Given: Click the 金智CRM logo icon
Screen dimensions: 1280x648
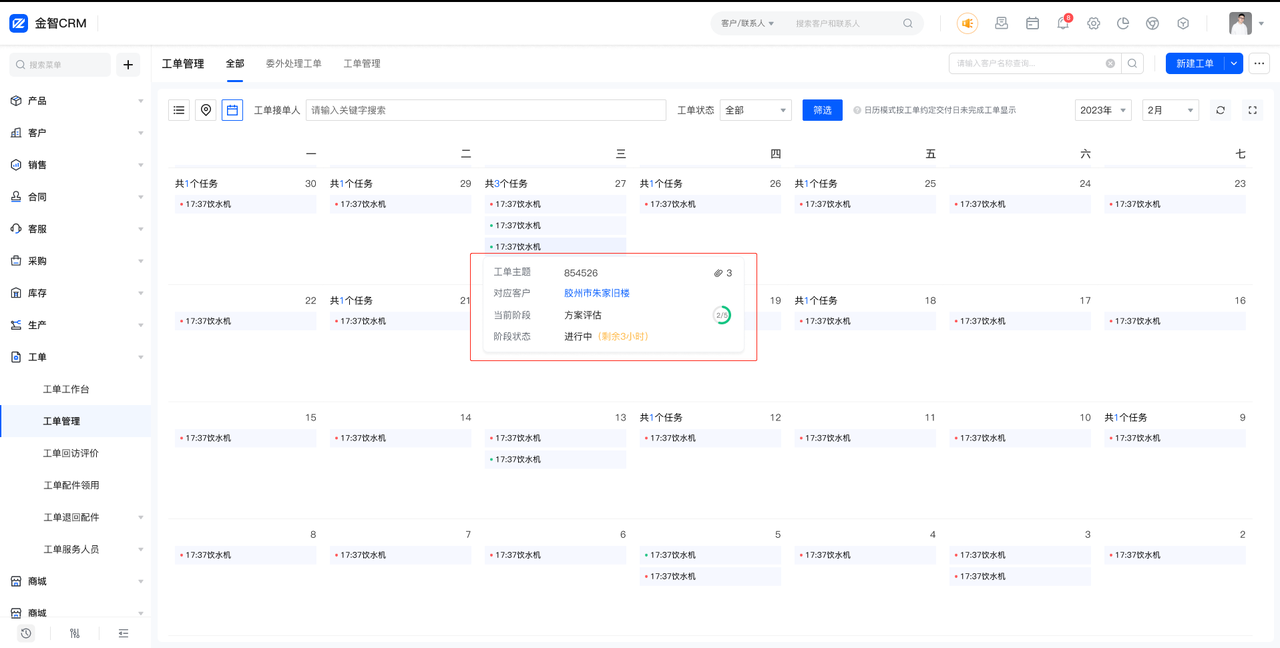Looking at the screenshot, I should click(x=19, y=23).
